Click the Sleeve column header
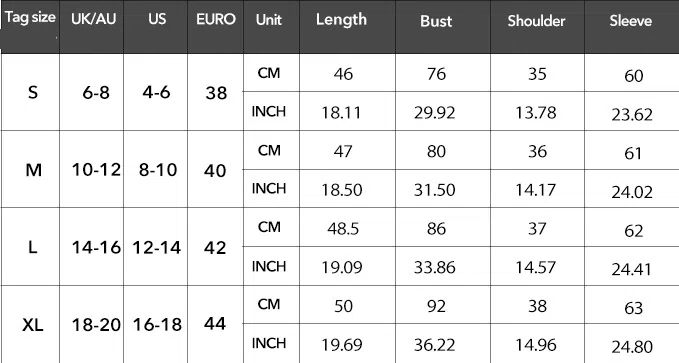This screenshot has width=679, height=363. pos(630,21)
